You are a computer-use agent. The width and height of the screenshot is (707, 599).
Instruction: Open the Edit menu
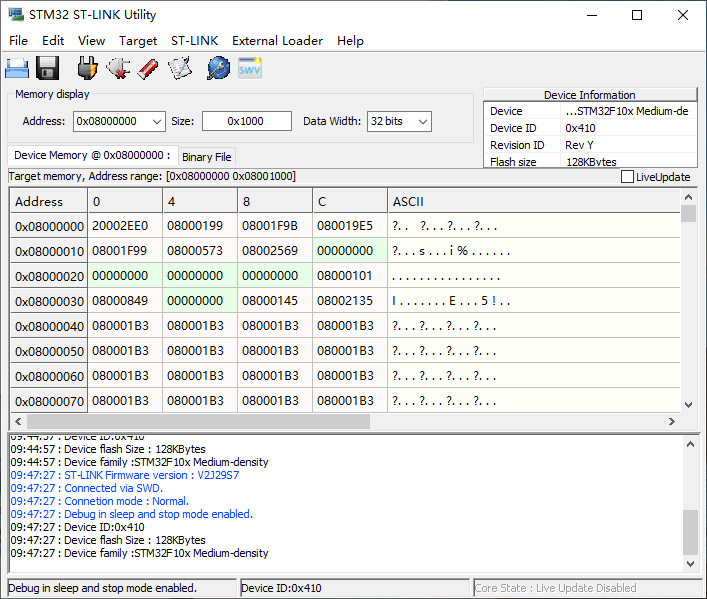tap(53, 41)
